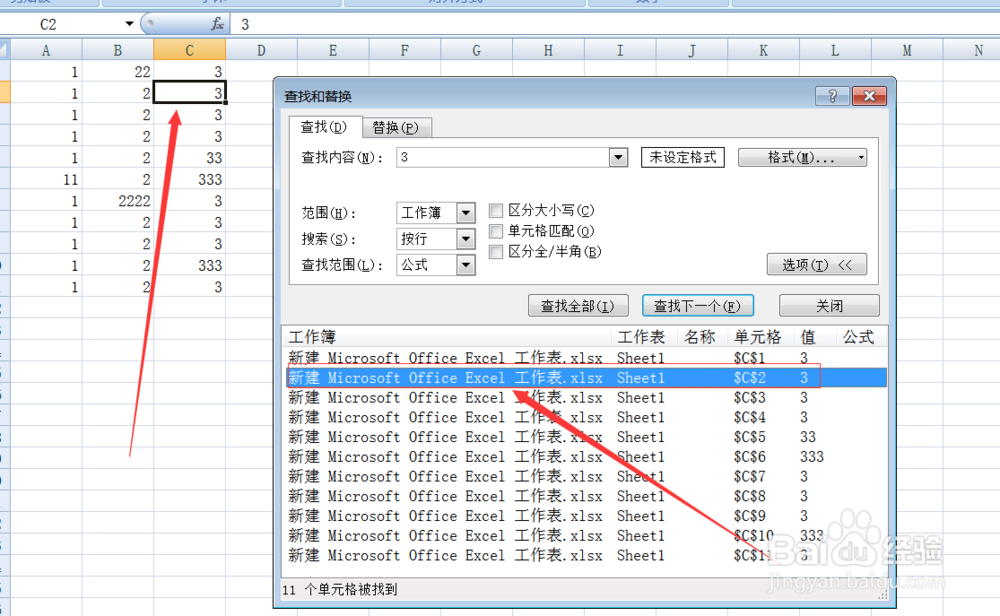Switch to the 替换(P) tab
This screenshot has height=616, width=1000.
[x=396, y=128]
